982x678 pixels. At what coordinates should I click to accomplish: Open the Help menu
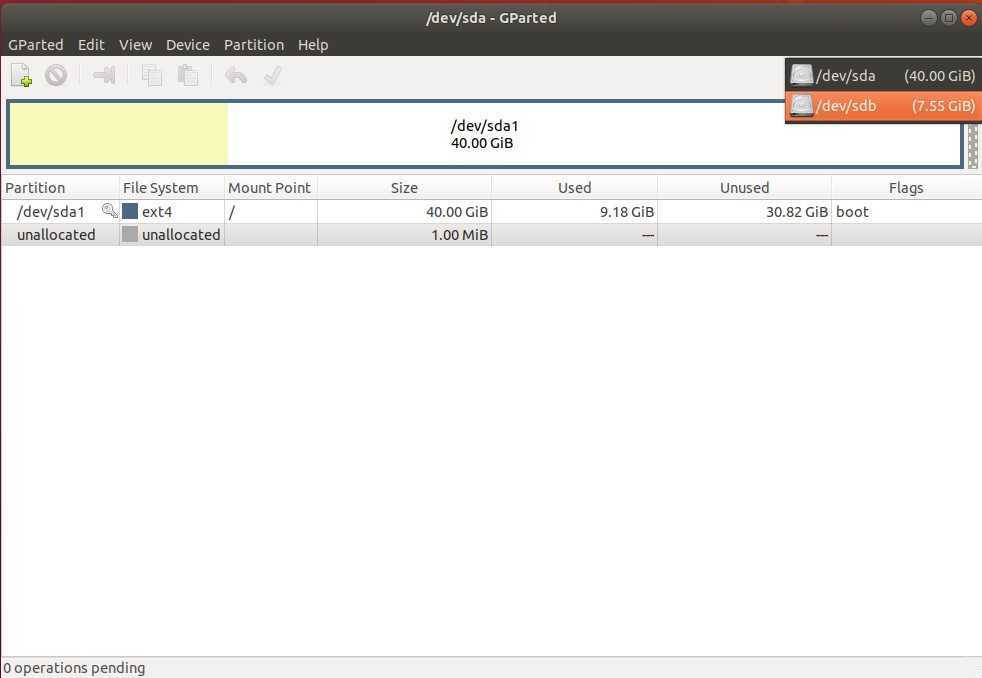click(x=313, y=45)
